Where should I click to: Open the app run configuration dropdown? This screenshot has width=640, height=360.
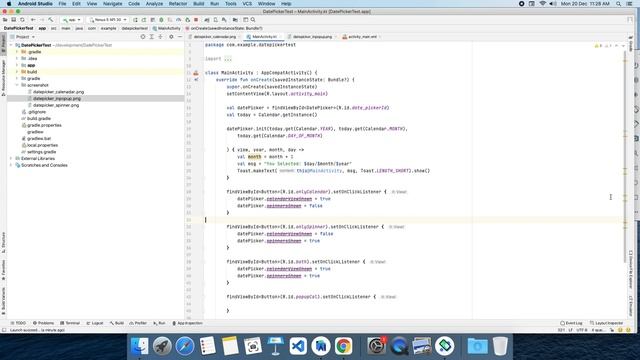click(72, 20)
